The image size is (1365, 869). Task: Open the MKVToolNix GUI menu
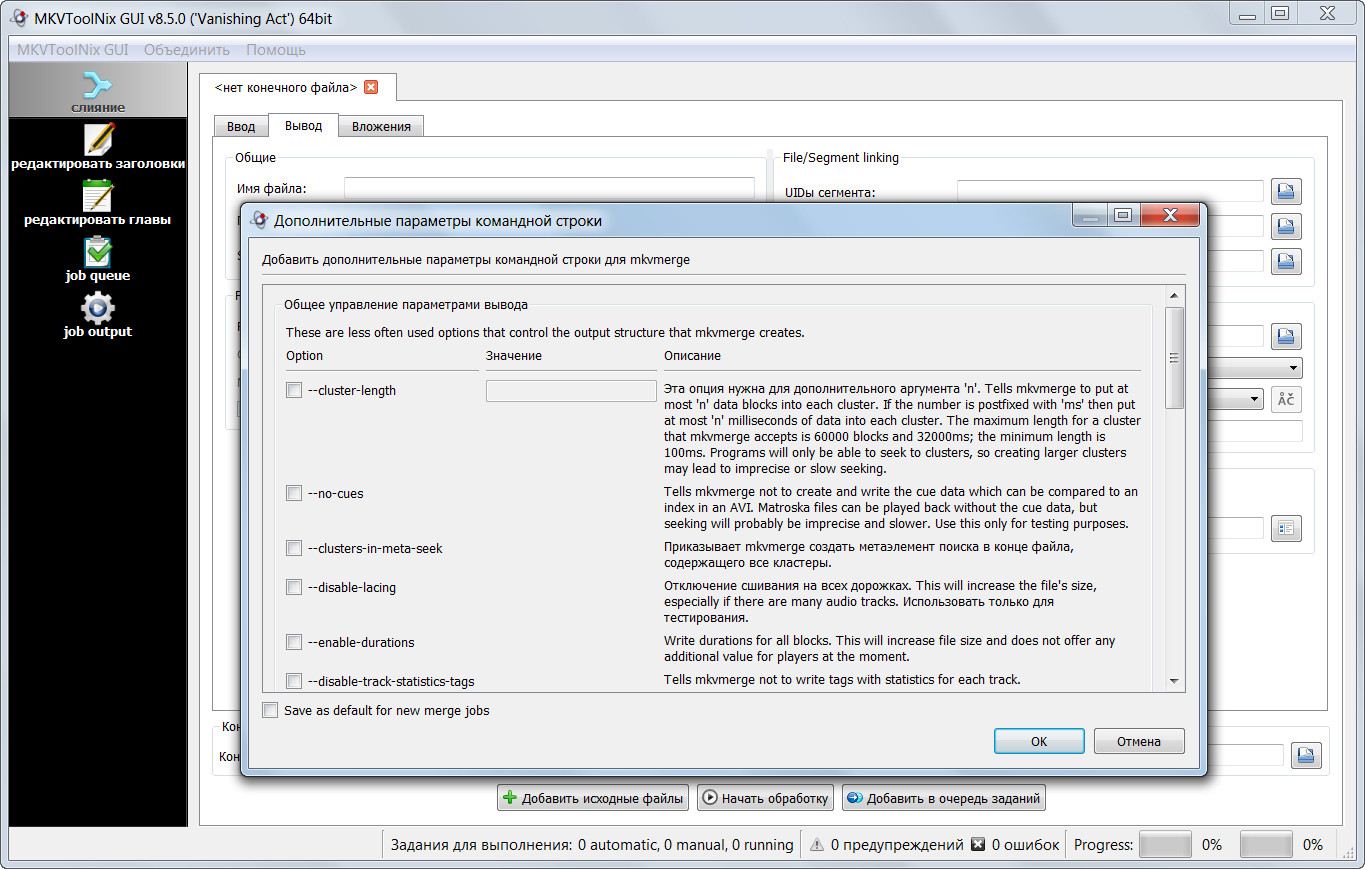pos(72,49)
